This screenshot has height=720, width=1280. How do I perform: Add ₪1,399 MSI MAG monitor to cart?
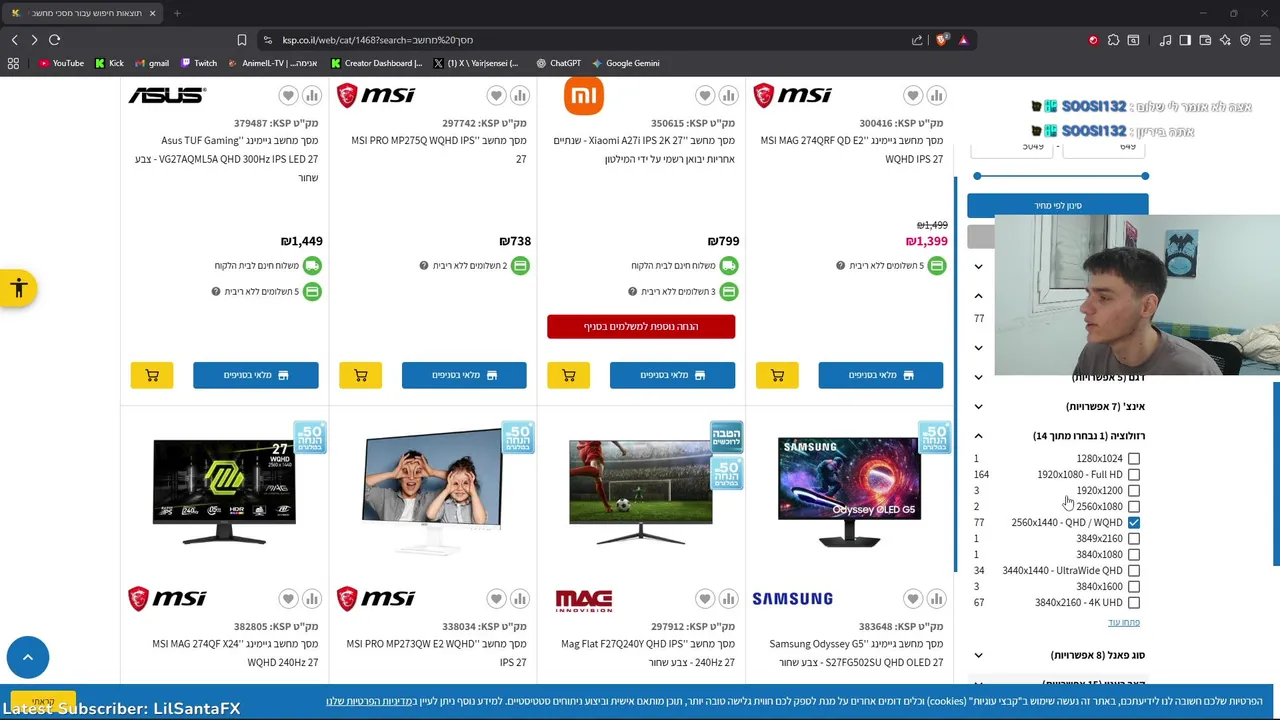[777, 375]
